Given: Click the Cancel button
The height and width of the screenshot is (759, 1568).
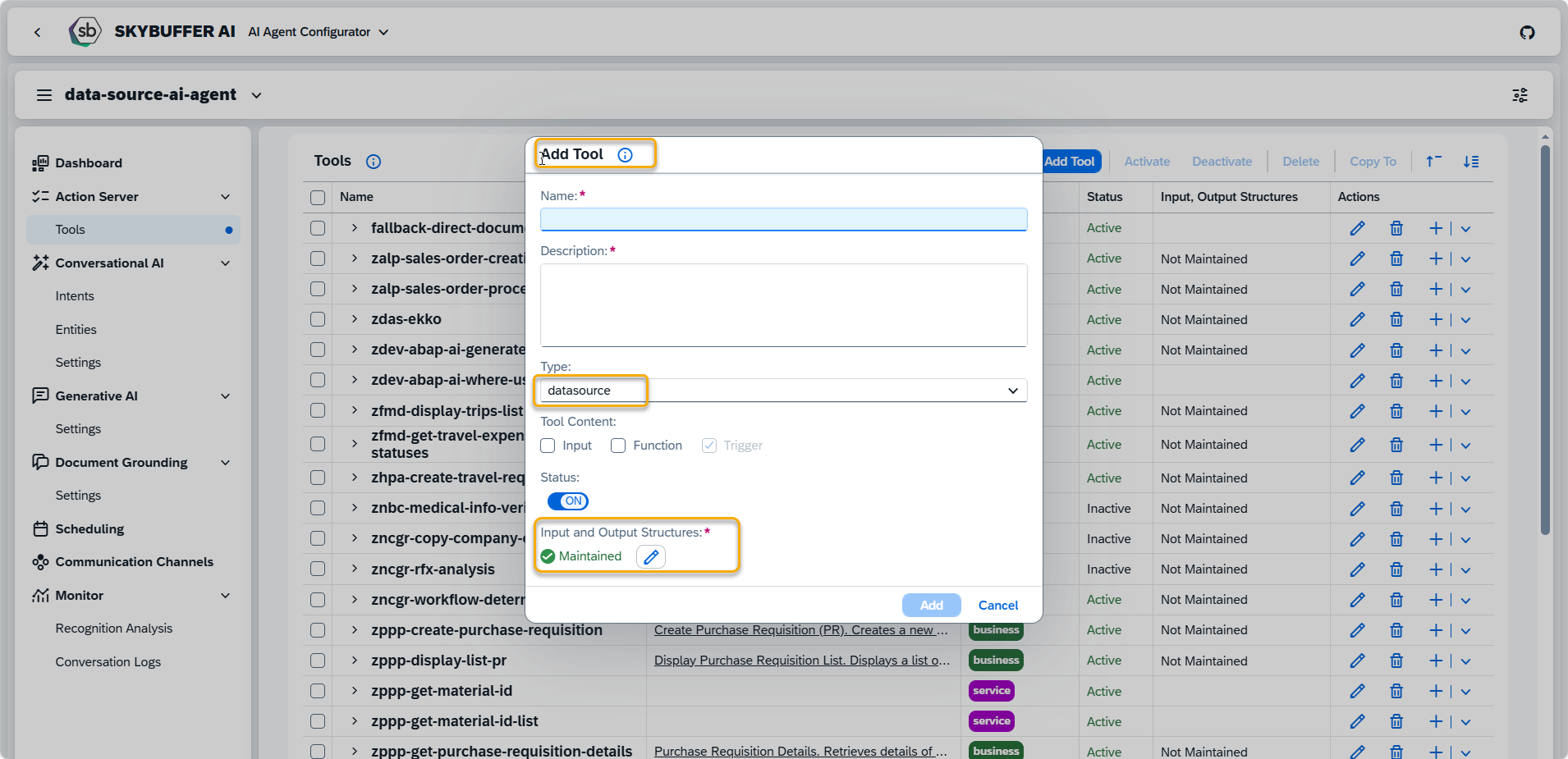Looking at the screenshot, I should [997, 606].
